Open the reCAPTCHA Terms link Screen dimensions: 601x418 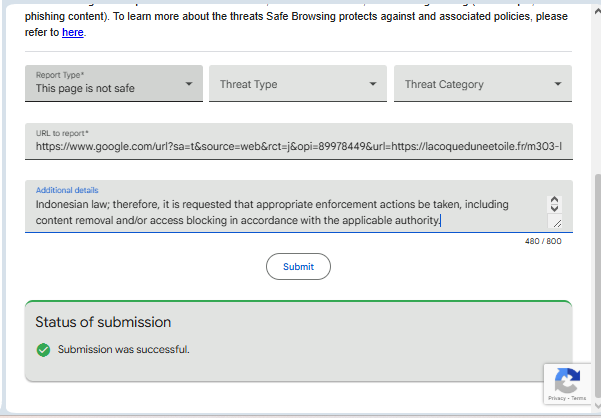point(579,398)
